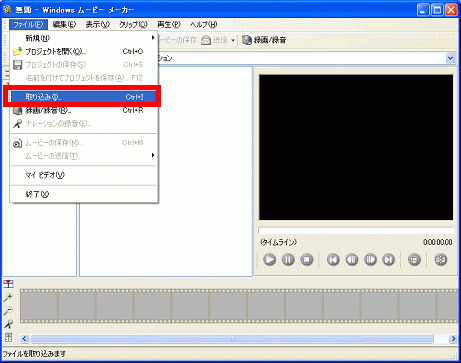The height and width of the screenshot is (363, 461).
Task: Maximize the Movie Maker window
Action: click(437, 10)
